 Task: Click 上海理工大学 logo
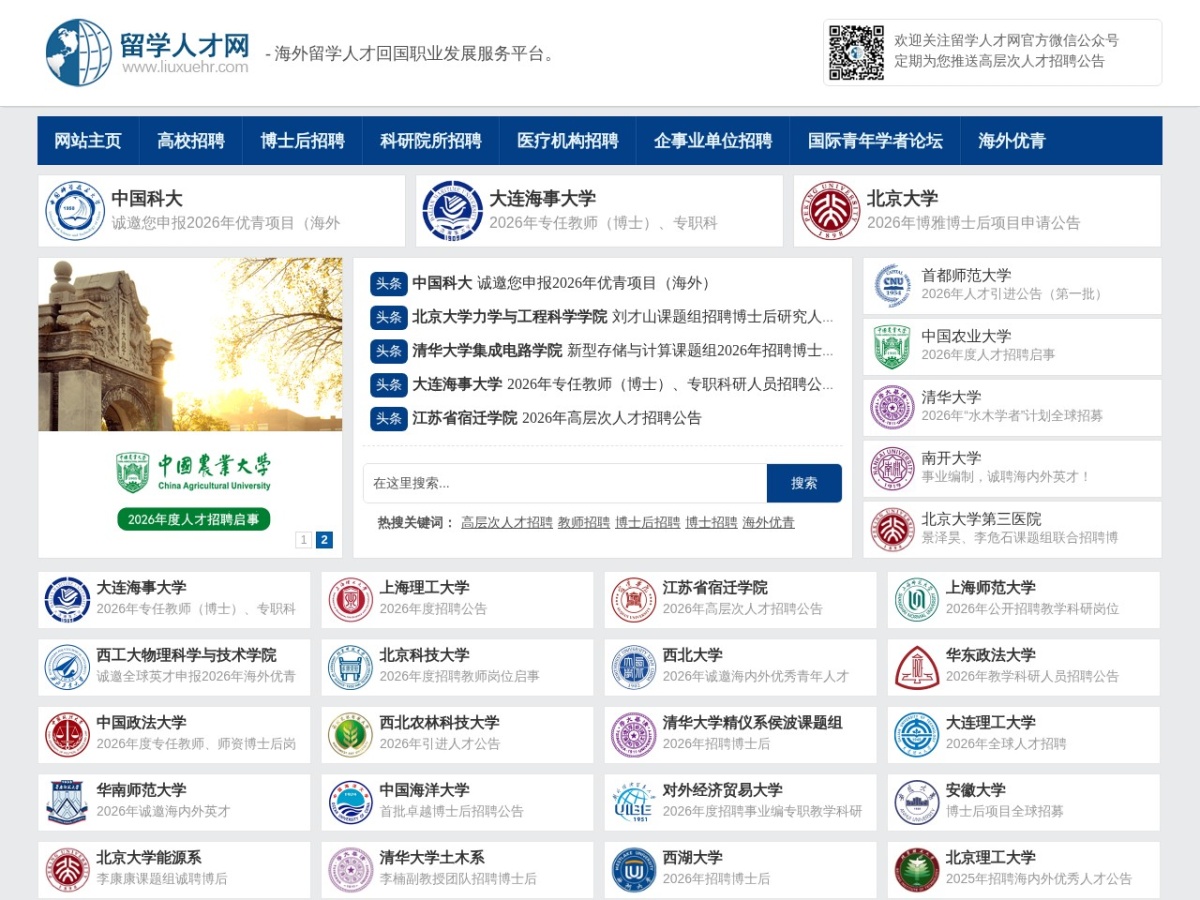pos(351,599)
